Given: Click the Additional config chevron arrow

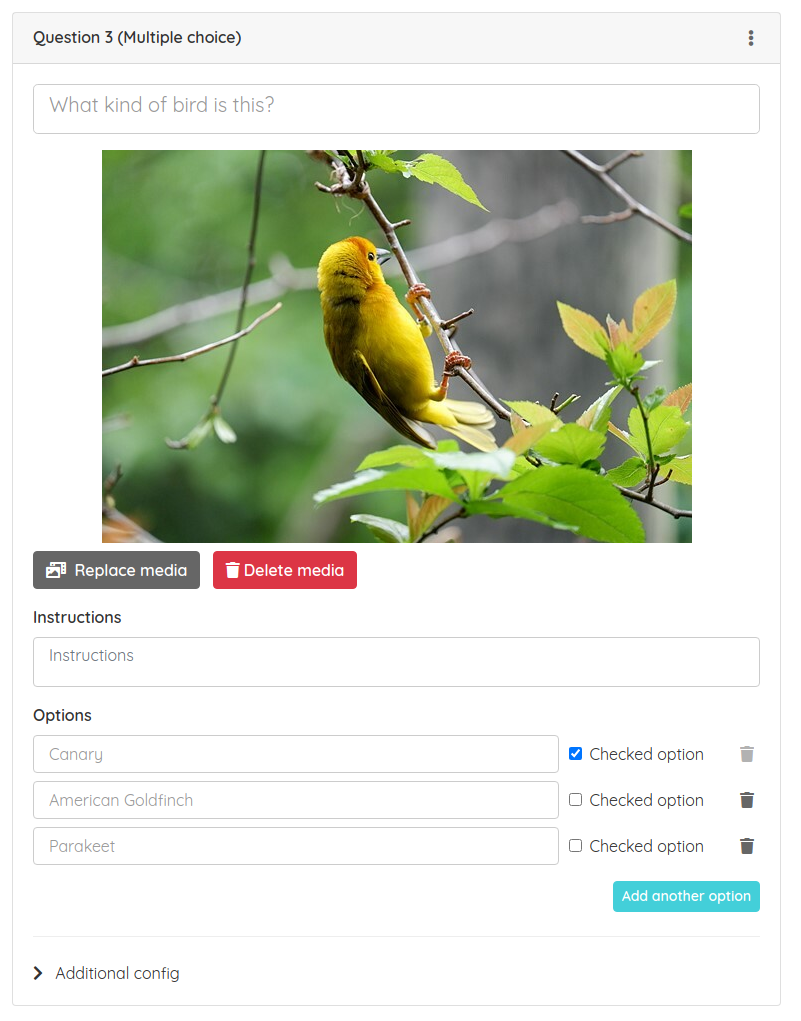Looking at the screenshot, I should point(38,973).
